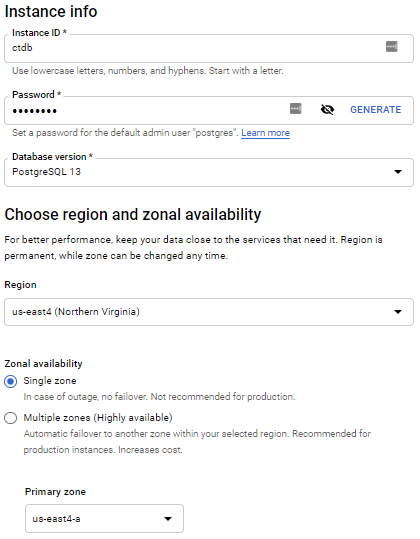
Task: Expand the Database version dropdown arrow
Action: point(398,172)
